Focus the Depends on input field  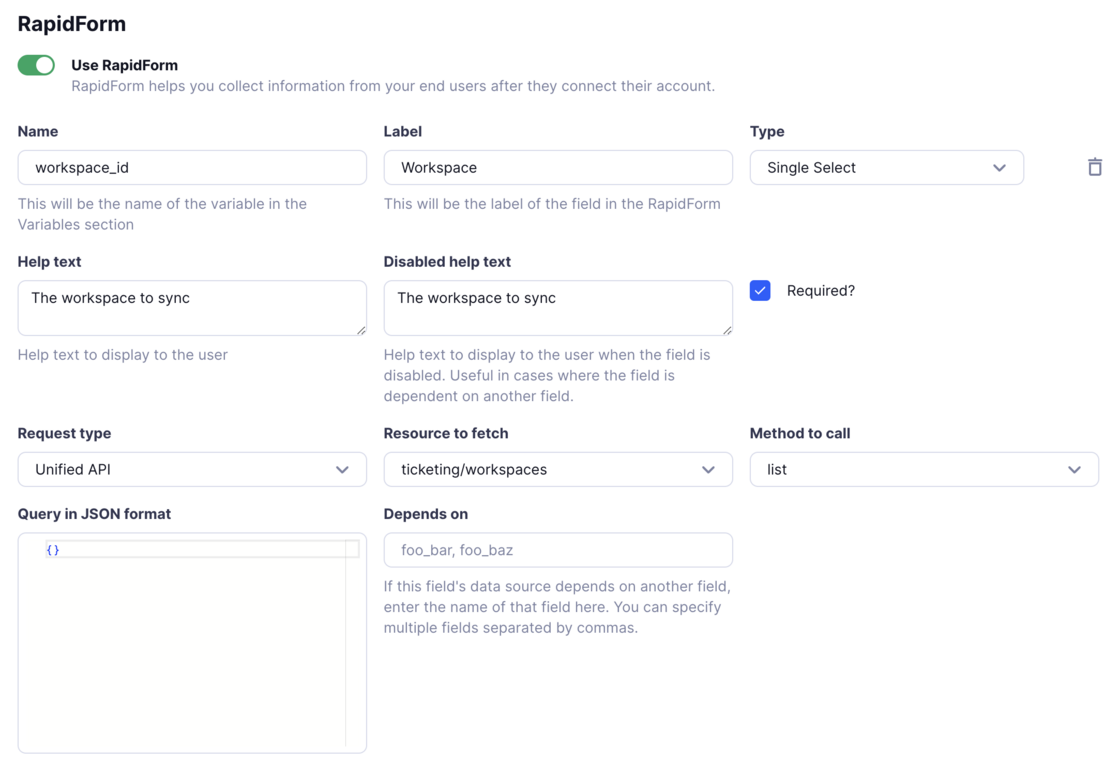coord(558,550)
